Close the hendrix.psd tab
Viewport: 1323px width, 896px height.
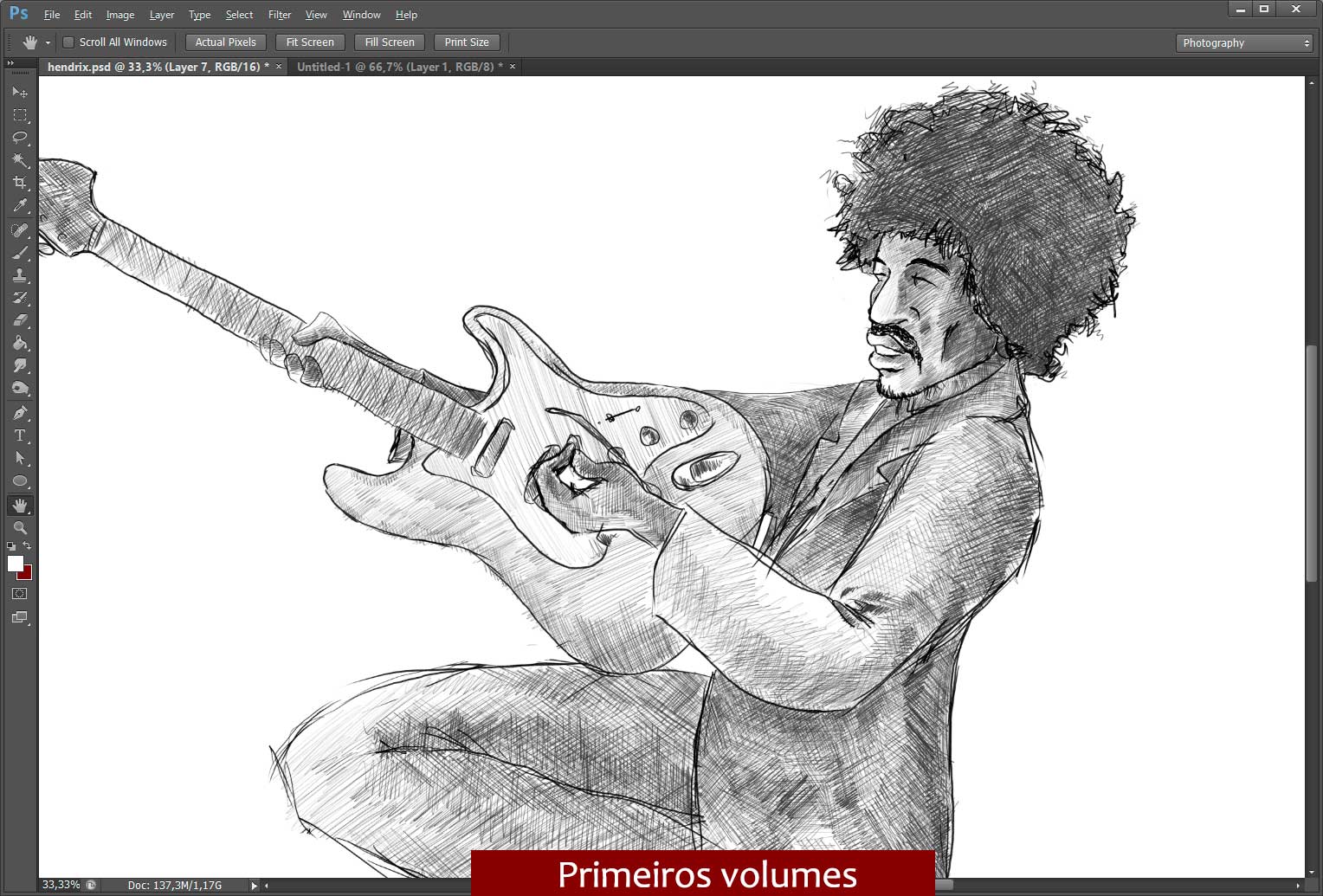[x=279, y=67]
